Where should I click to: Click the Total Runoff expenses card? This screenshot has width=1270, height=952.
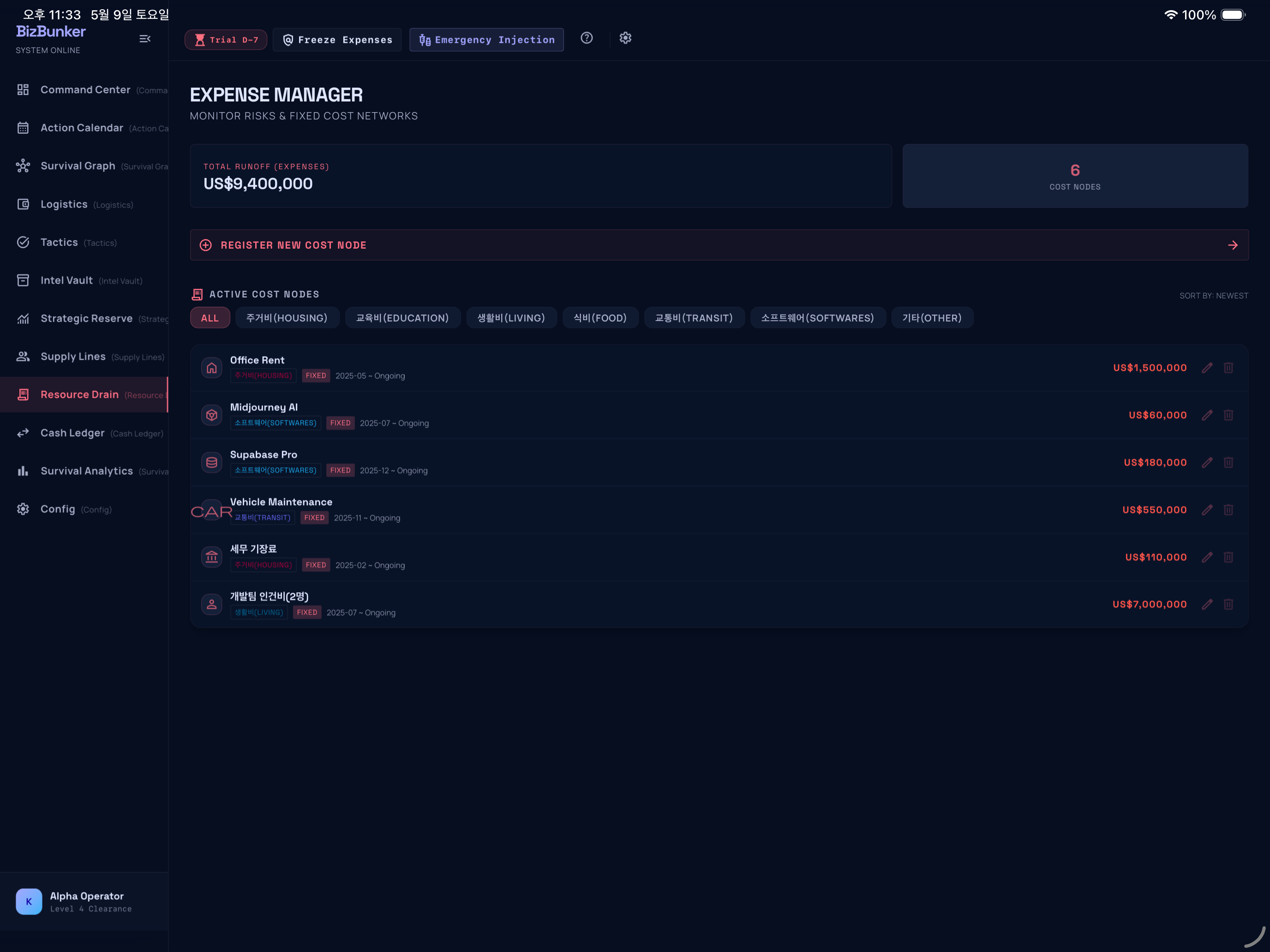[x=541, y=176]
